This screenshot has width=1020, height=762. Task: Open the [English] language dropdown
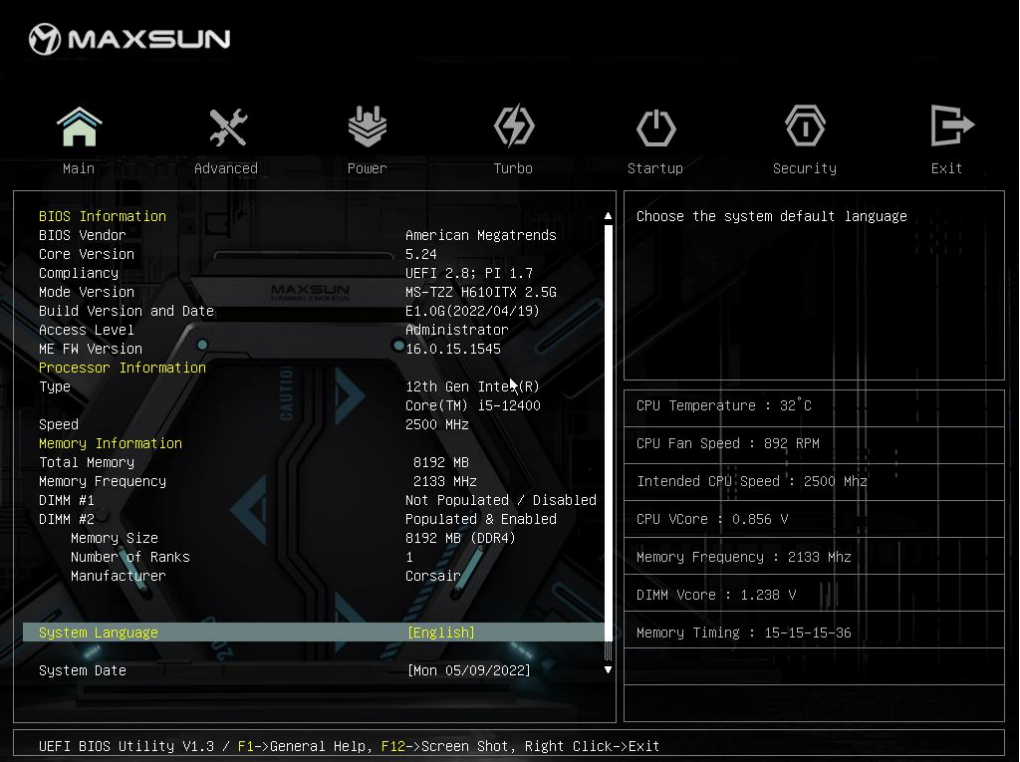(x=441, y=633)
